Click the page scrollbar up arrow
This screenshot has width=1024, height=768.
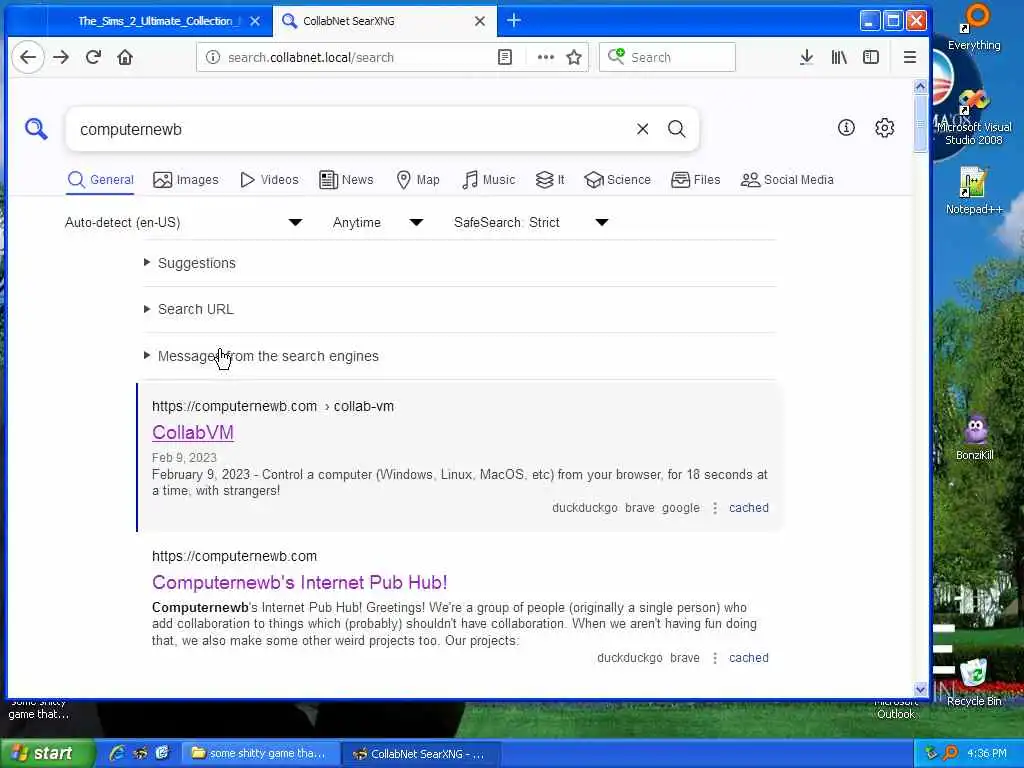coord(920,86)
